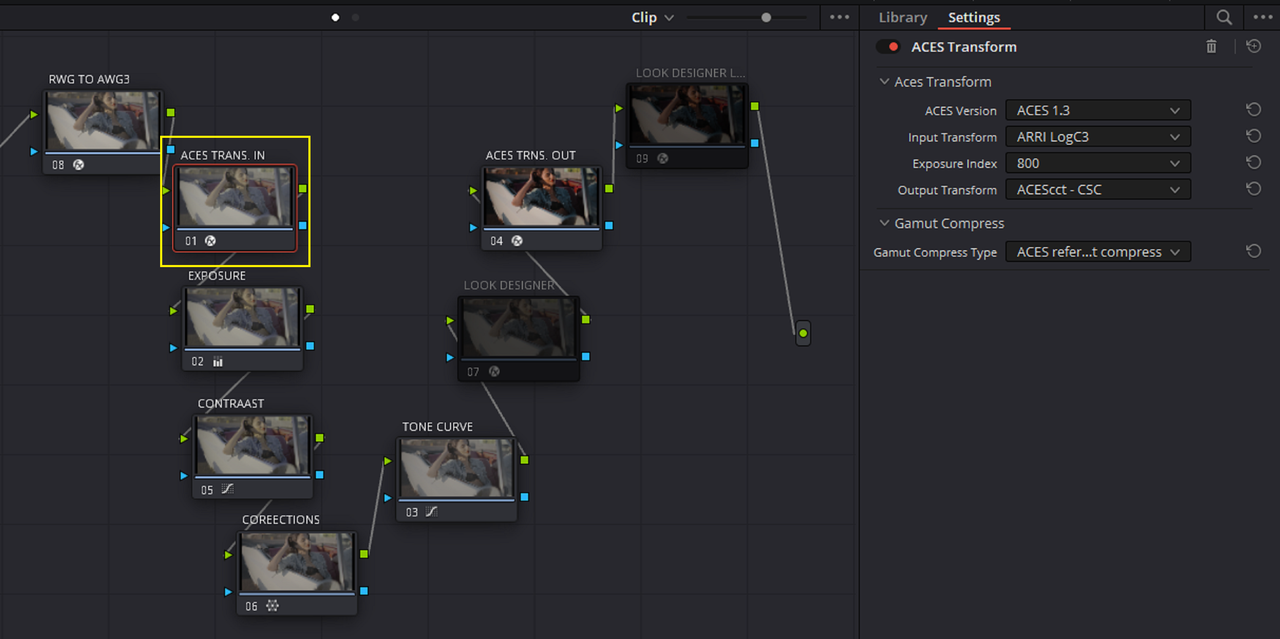The height and width of the screenshot is (639, 1280).
Task: Click the OFX icon on node 09
Action: 662,158
